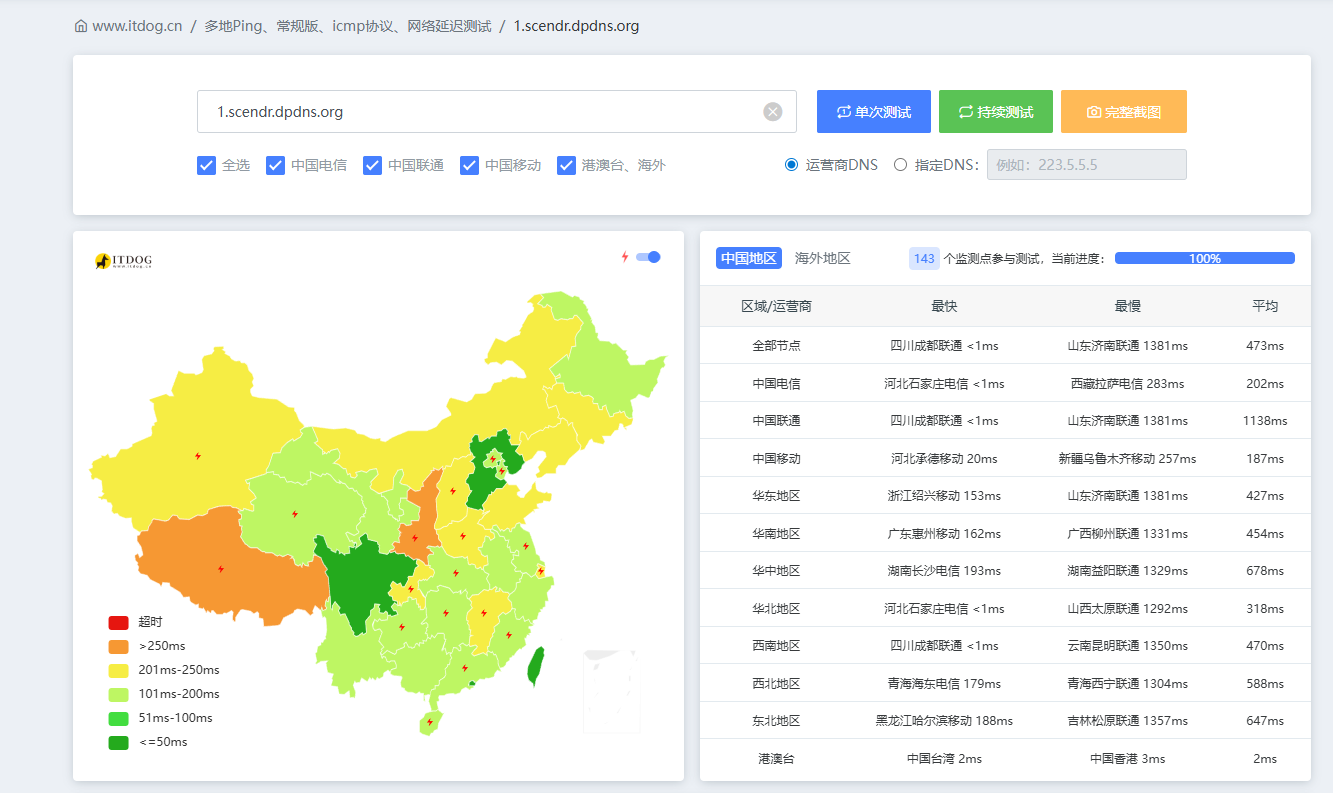Image resolution: width=1333 pixels, height=793 pixels.
Task: Open the 多地Ping breadcrumb link
Action: [x=348, y=26]
